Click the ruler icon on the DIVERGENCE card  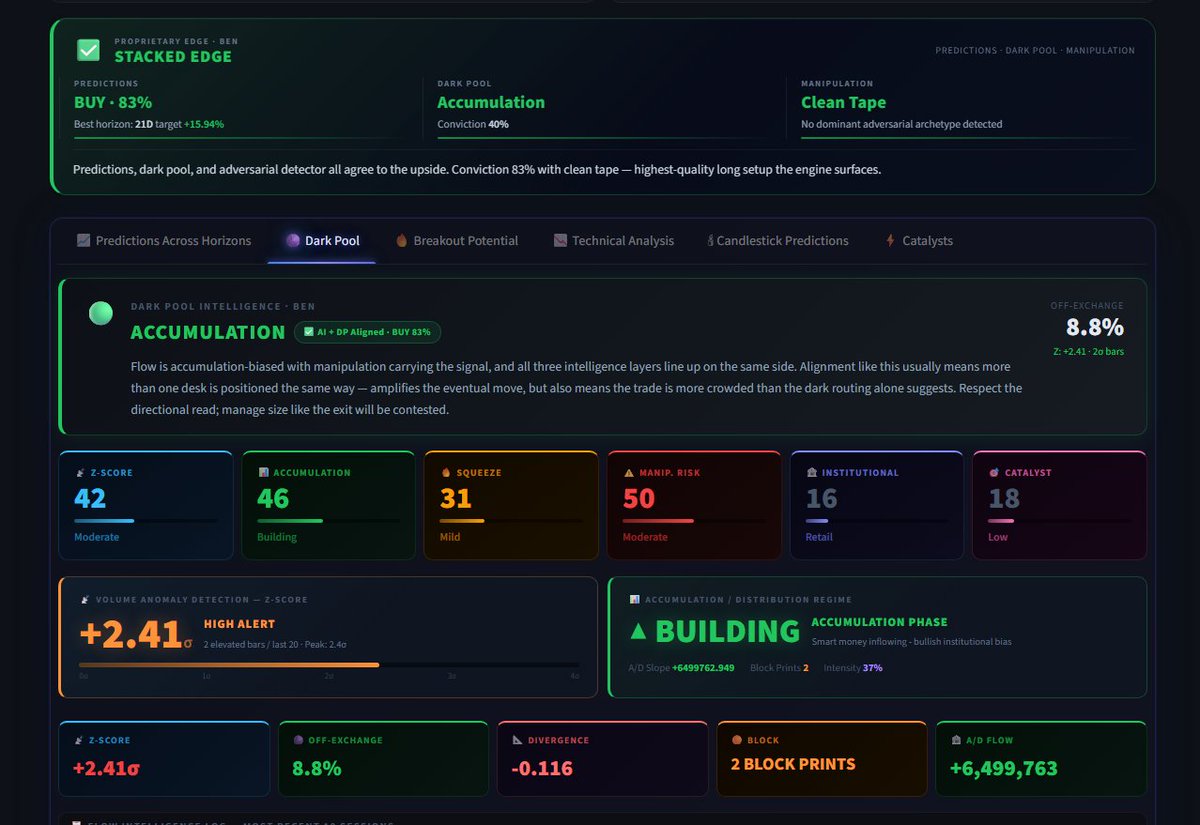tap(517, 741)
